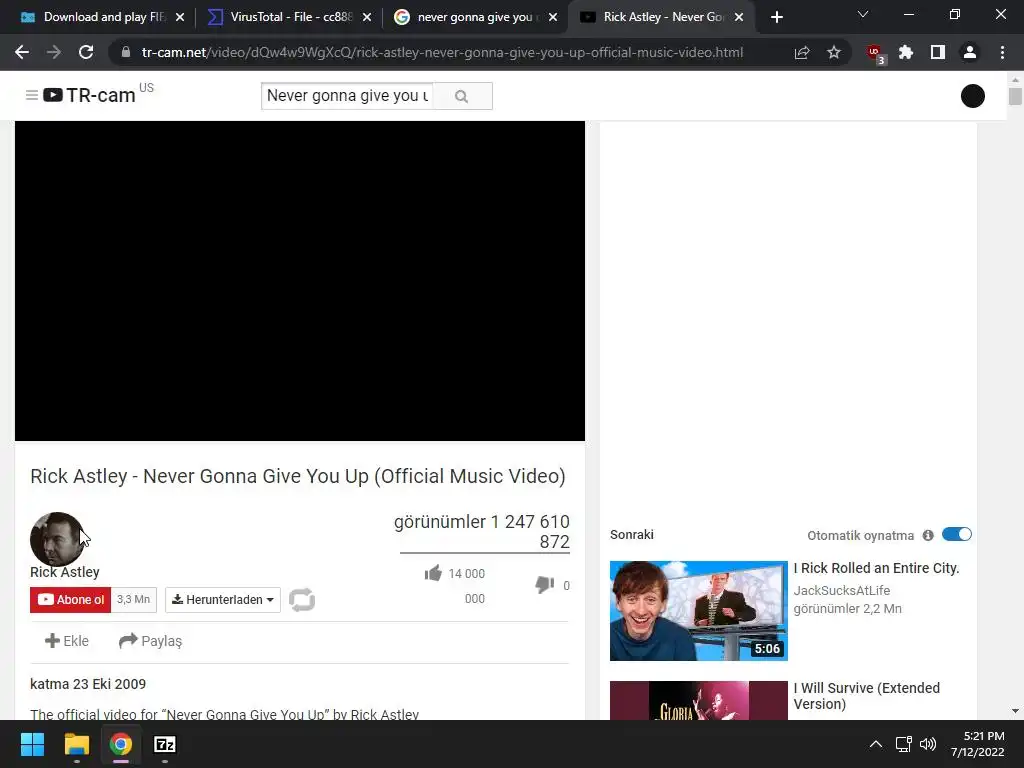
Task: Open File Explorer from the taskbar
Action: 76,744
